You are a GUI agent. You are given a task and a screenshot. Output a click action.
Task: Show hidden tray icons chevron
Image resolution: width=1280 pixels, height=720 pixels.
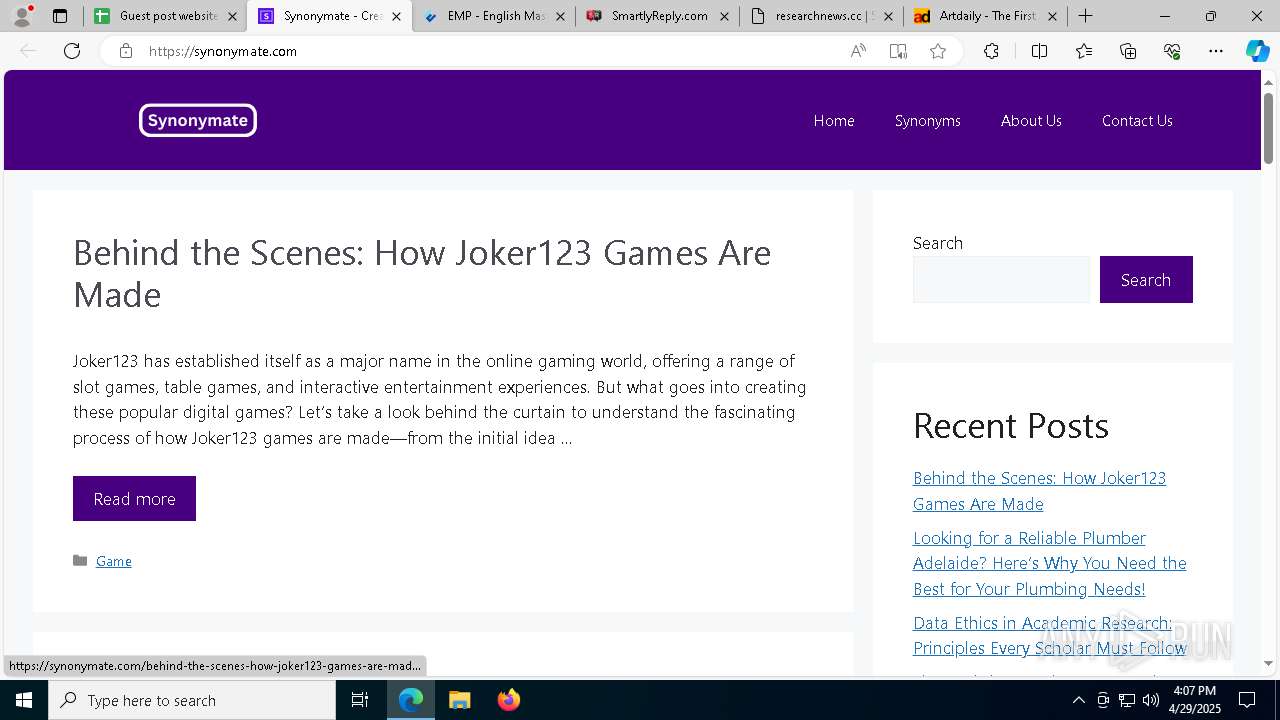[x=1078, y=700]
